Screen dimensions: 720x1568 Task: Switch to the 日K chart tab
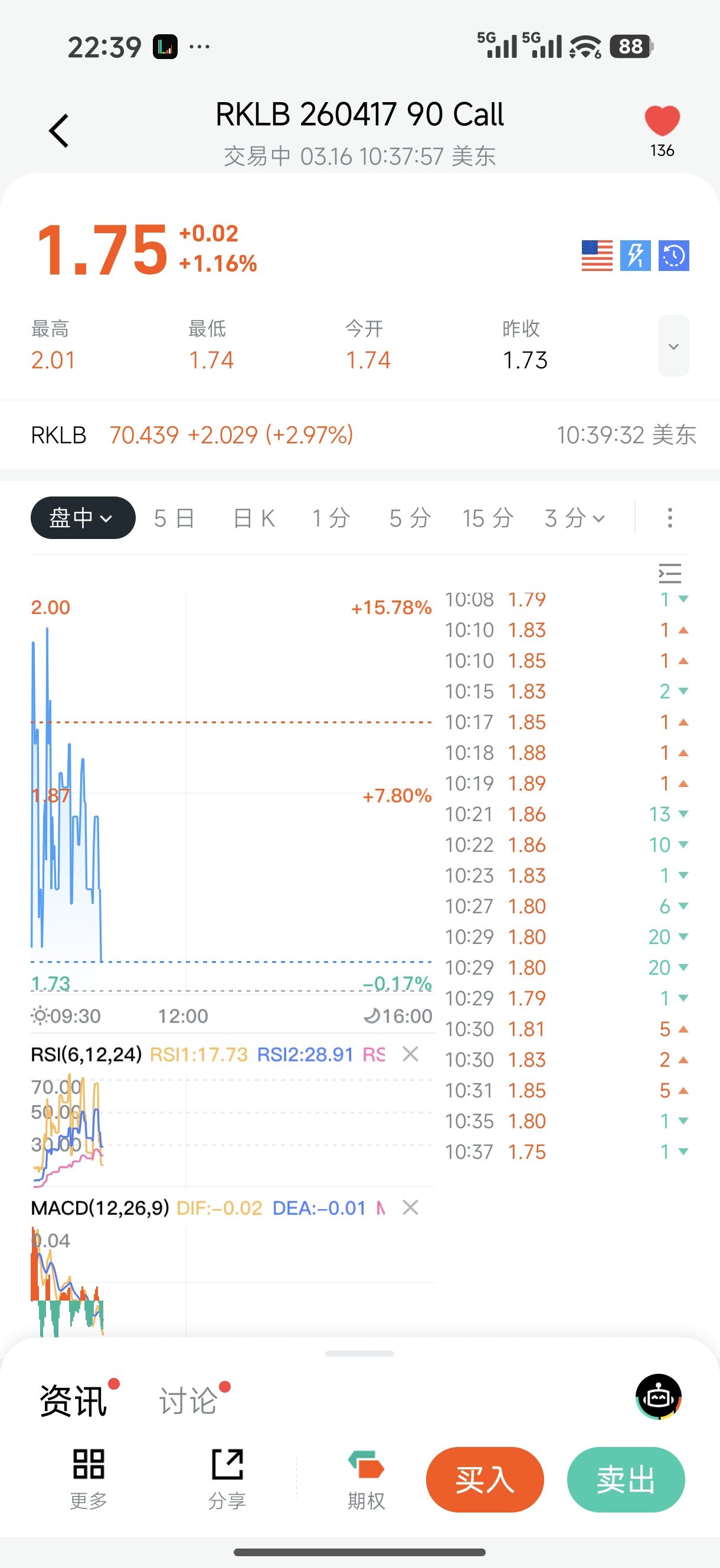(254, 518)
